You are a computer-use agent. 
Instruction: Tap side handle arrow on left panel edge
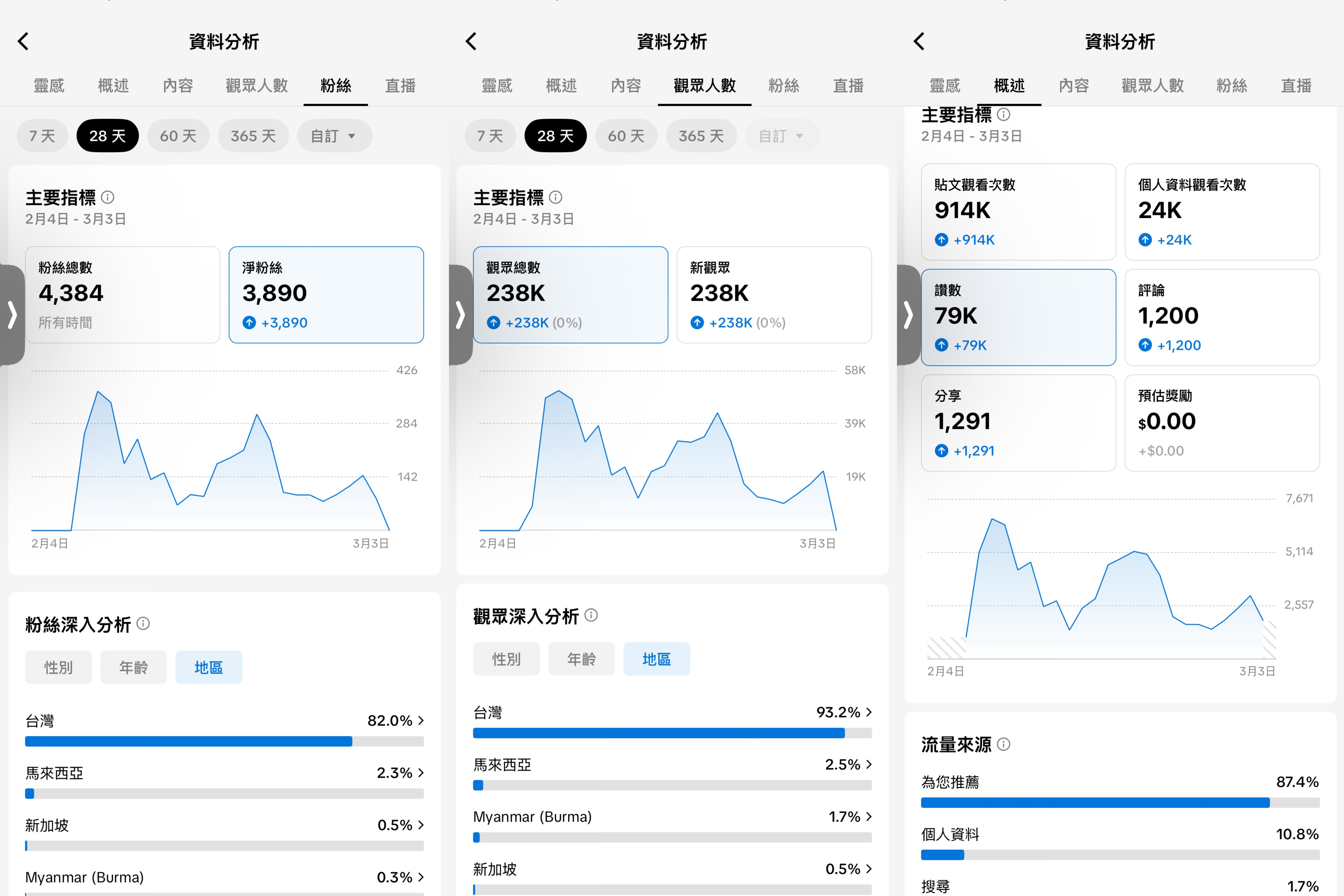click(12, 315)
